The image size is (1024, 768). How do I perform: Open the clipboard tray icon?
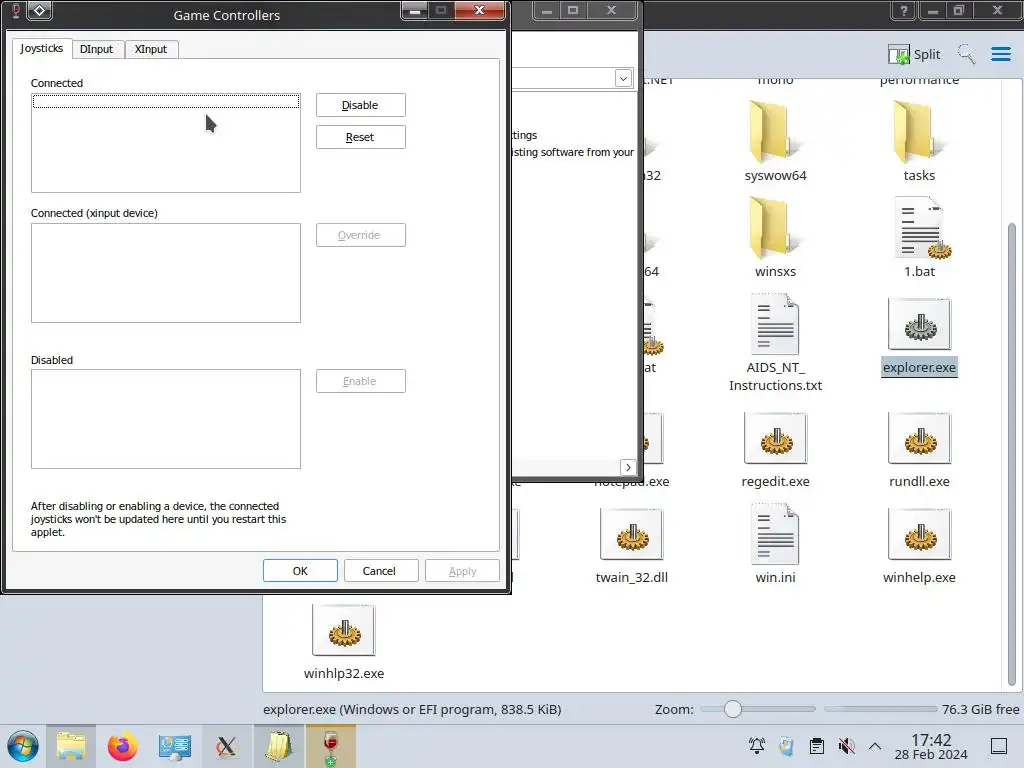click(816, 746)
